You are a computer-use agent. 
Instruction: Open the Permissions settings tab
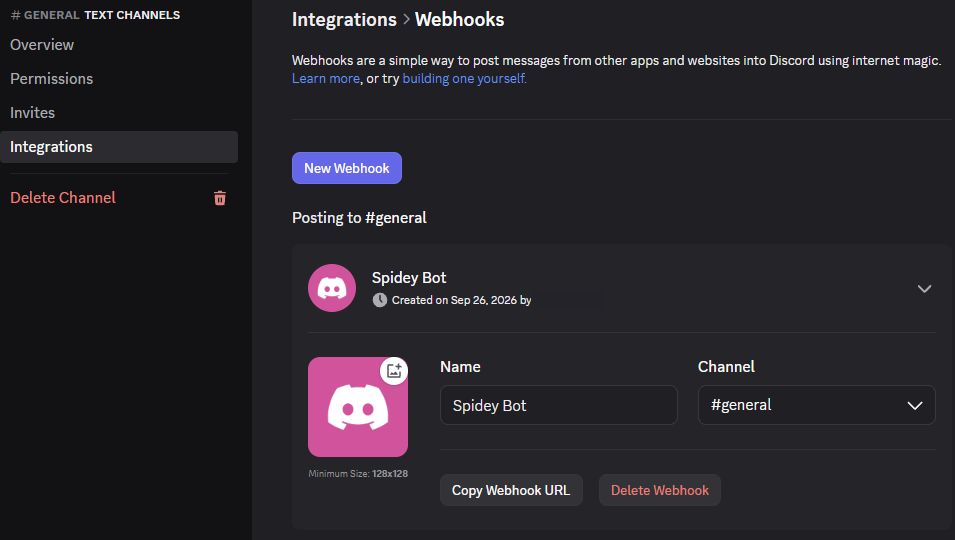(x=52, y=79)
